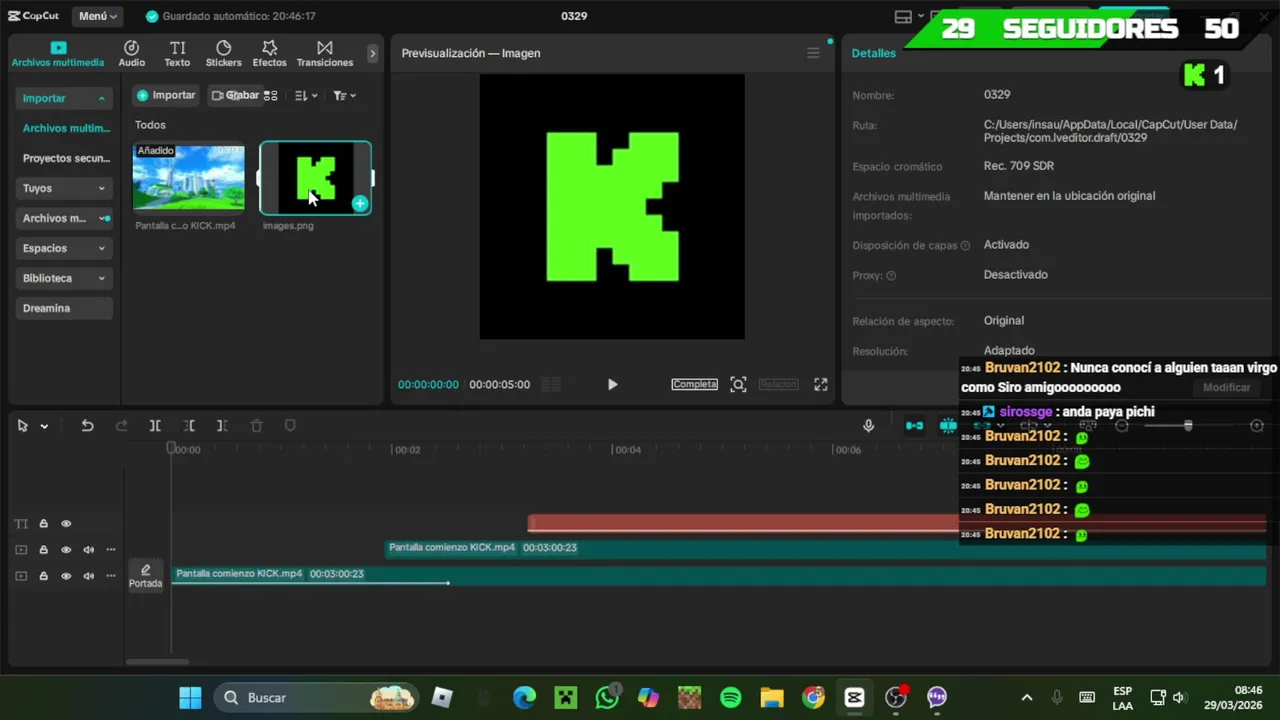Play the preview

(612, 384)
